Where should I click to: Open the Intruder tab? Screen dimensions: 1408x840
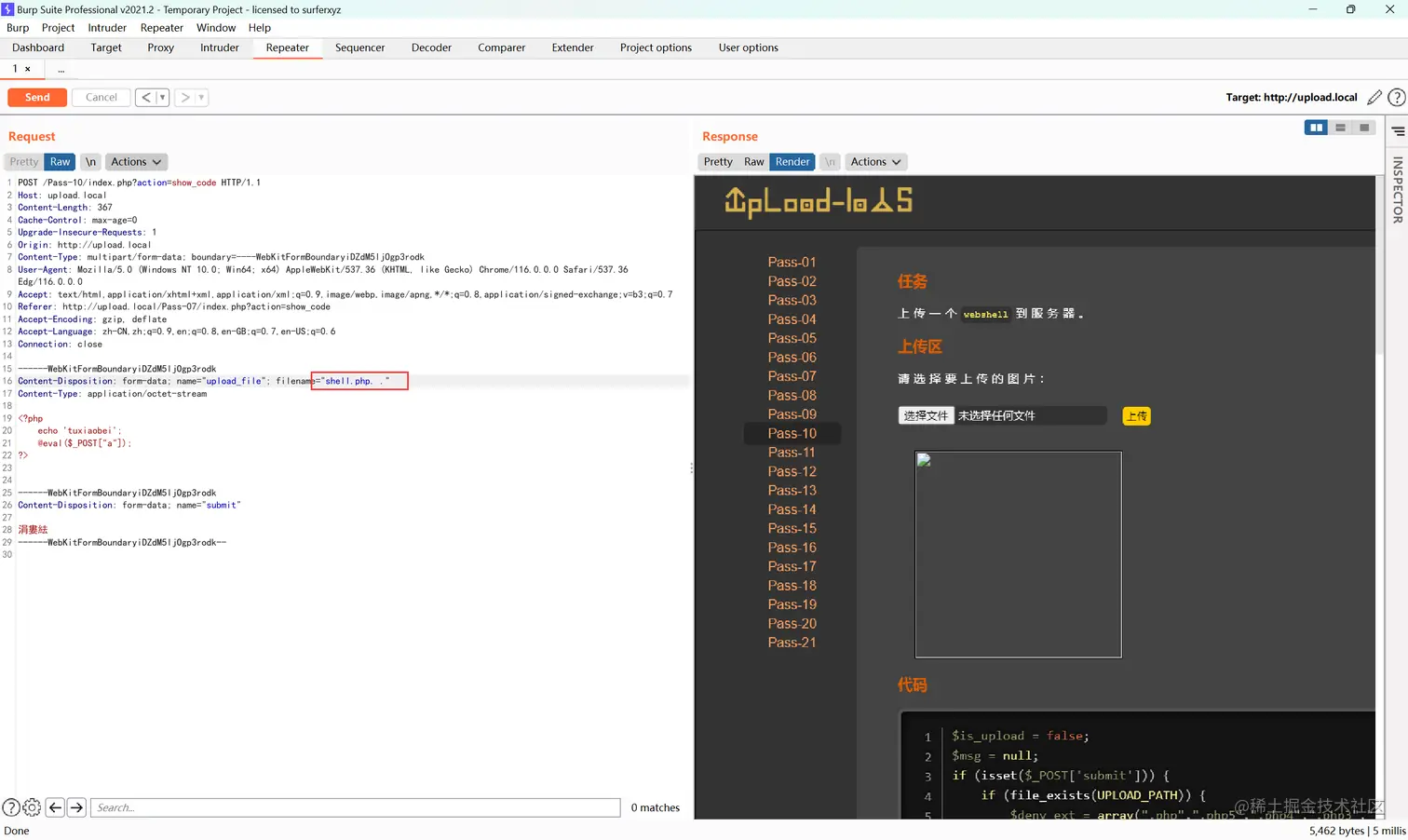[x=220, y=47]
